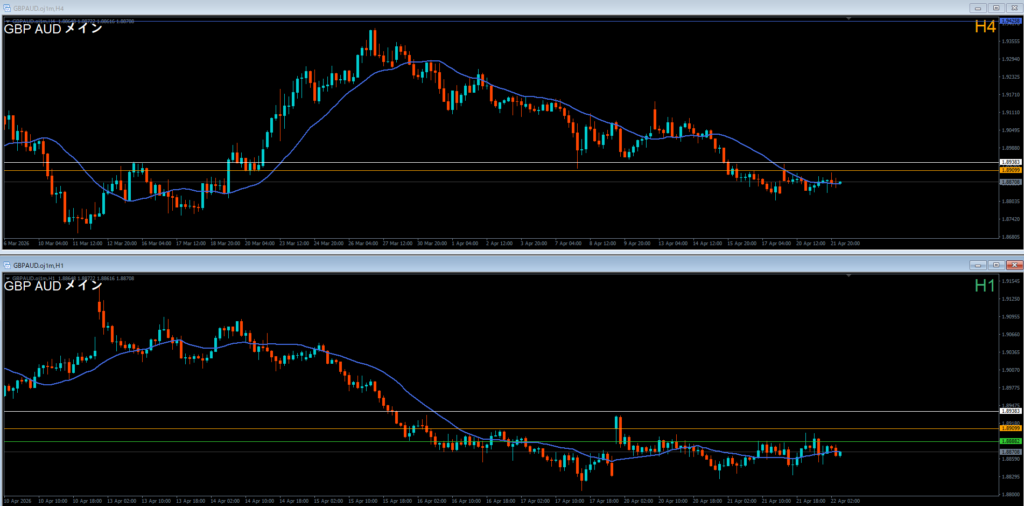Select the green H1 timeframe label
This screenshot has width=1024, height=506.
tap(985, 286)
